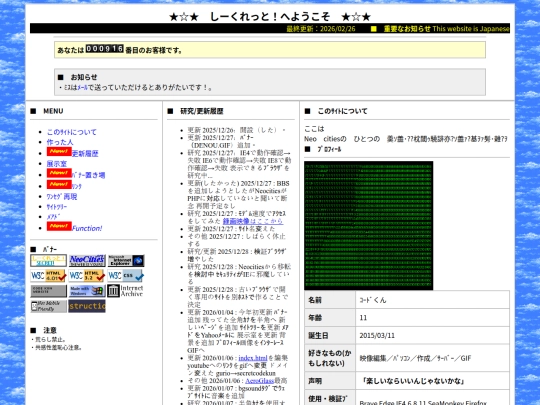
Task: Open the このｻｲﾄについて menu link
Action: (72, 132)
